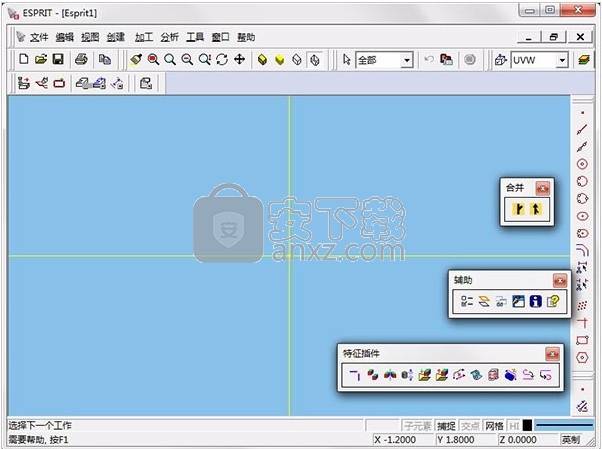Open the 加工 menu
602x449 pixels.
[x=144, y=37]
